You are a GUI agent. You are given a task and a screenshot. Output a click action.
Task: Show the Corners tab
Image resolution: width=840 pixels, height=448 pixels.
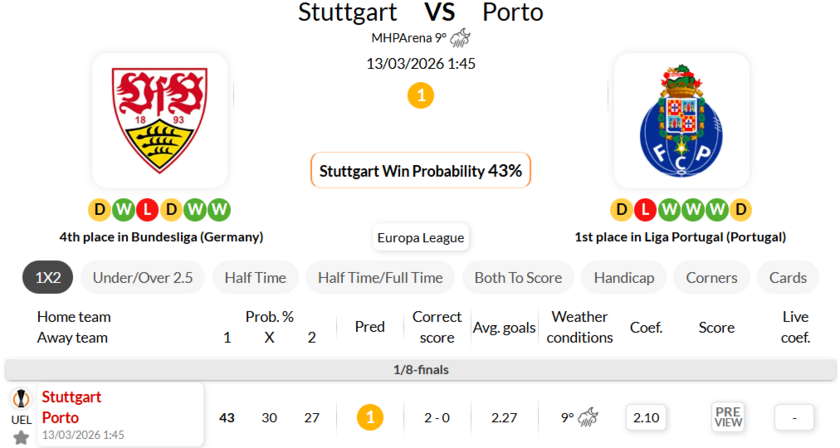[712, 277]
